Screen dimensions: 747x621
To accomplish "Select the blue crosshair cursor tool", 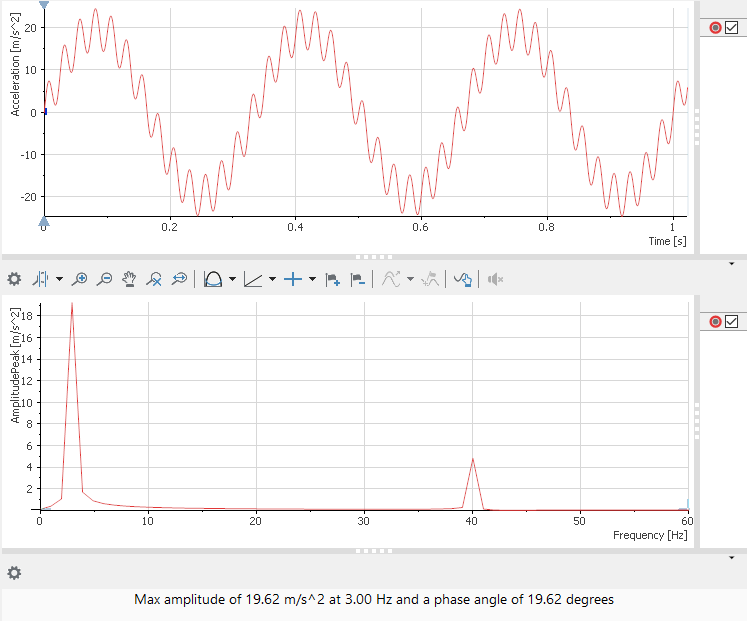I will click(x=293, y=279).
